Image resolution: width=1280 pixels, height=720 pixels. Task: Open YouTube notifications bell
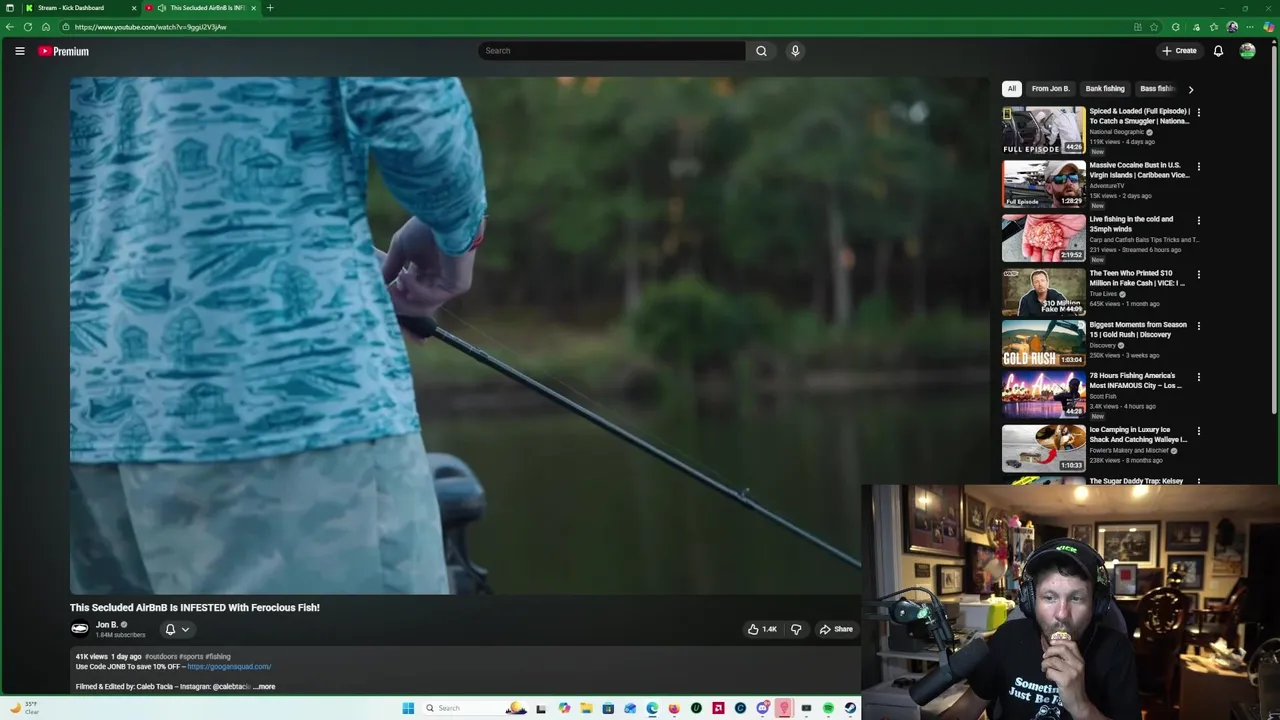(1218, 51)
